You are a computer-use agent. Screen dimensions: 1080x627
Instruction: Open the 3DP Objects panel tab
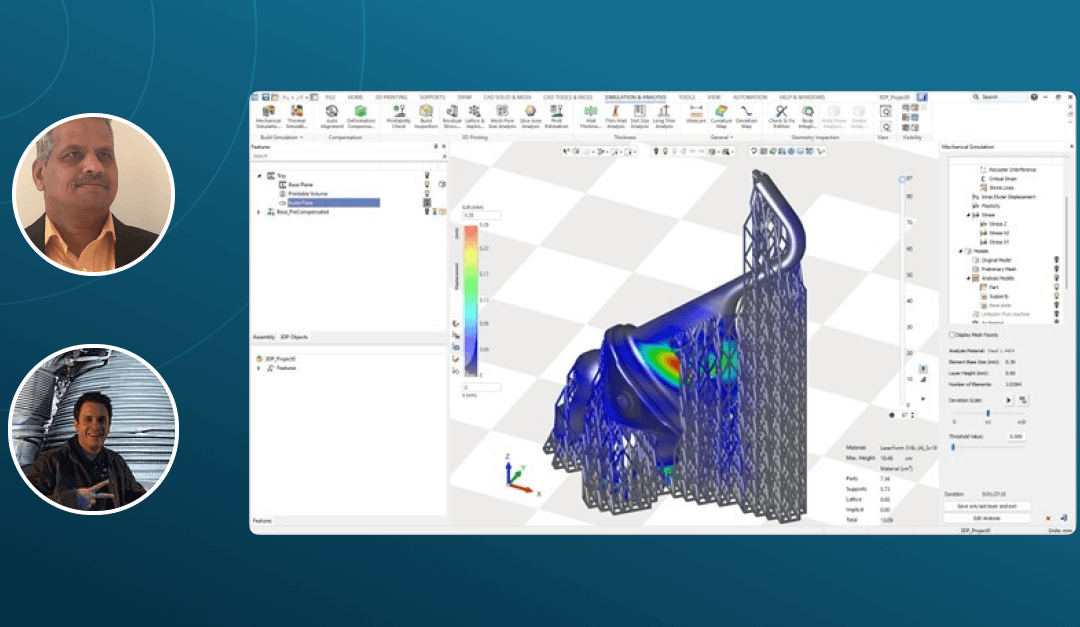(292, 336)
